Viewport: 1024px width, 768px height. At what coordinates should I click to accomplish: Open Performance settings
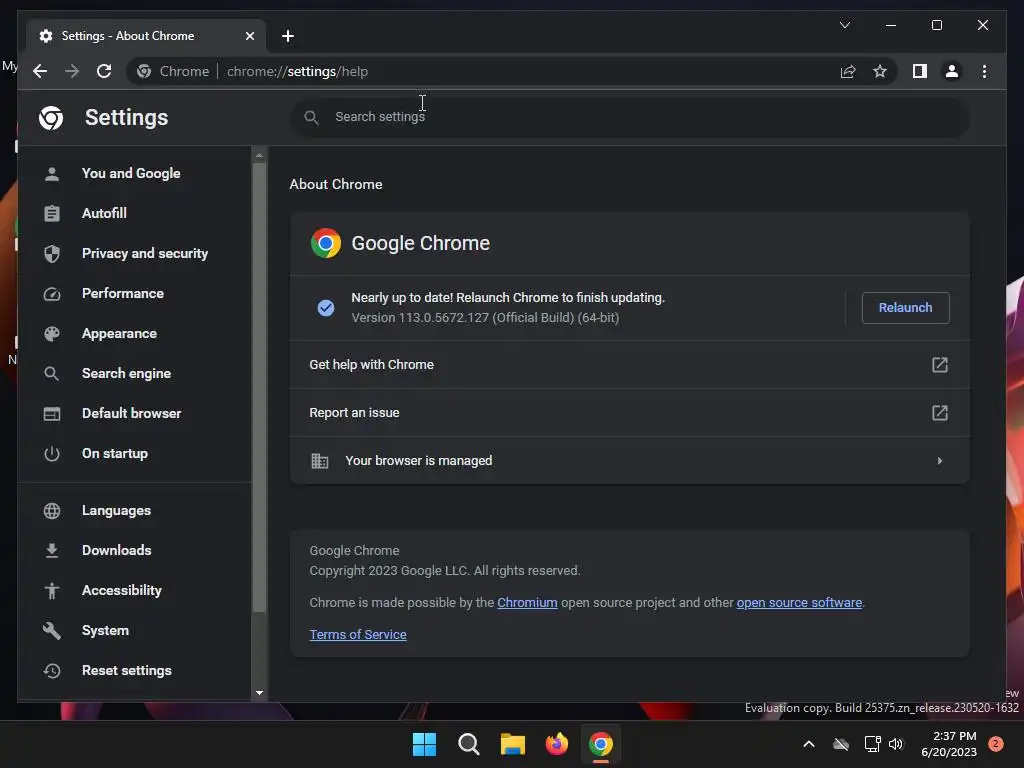(123, 293)
